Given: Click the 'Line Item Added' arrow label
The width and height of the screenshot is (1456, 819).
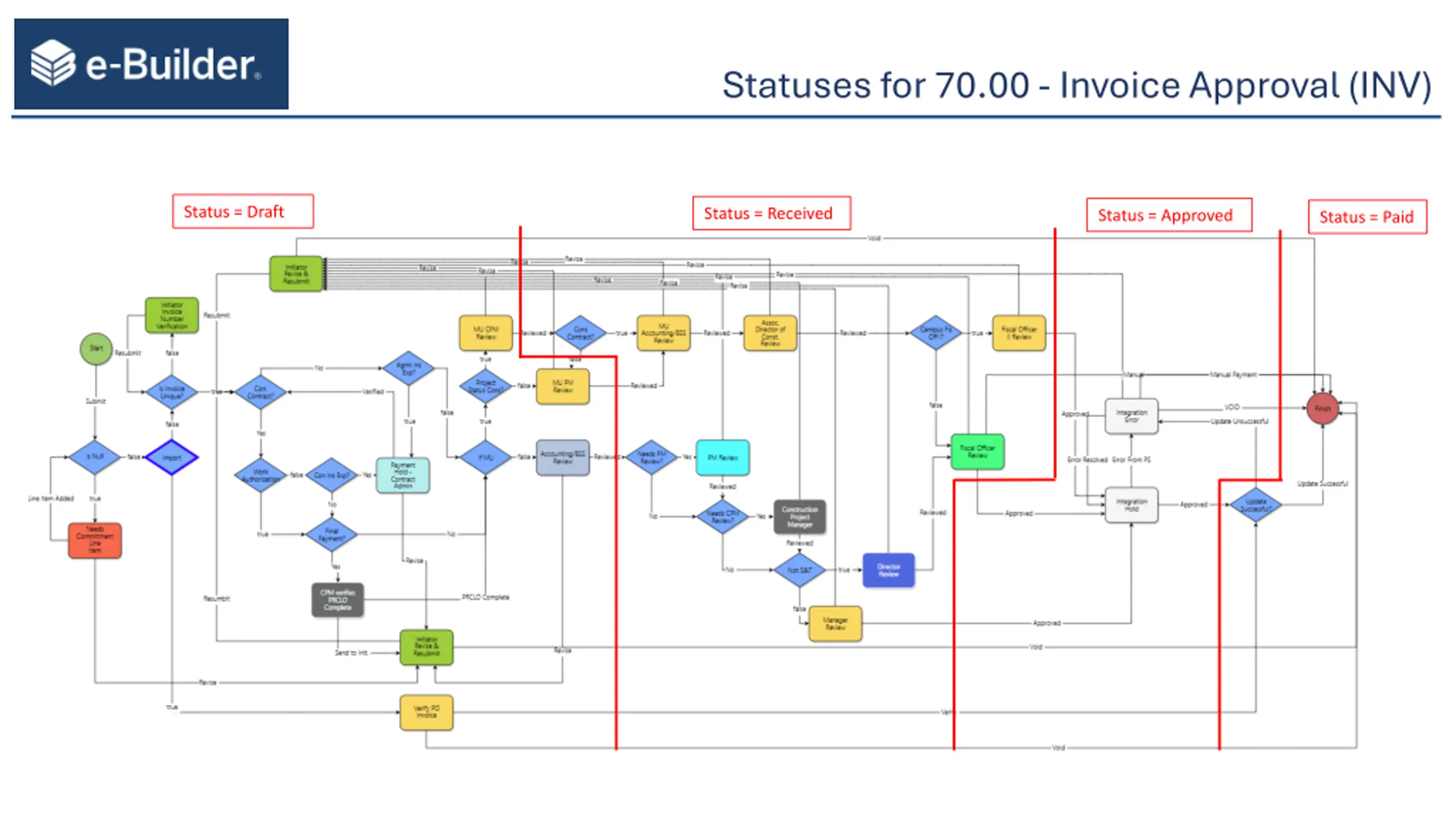Looking at the screenshot, I should tap(51, 499).
